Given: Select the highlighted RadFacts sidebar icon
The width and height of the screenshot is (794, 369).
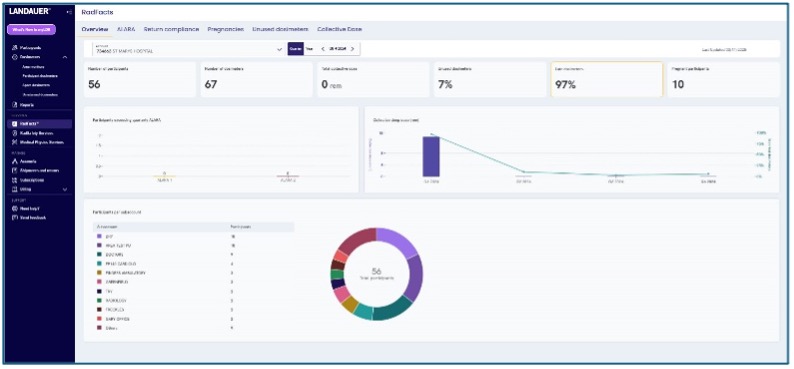Looking at the screenshot, I should (15, 124).
